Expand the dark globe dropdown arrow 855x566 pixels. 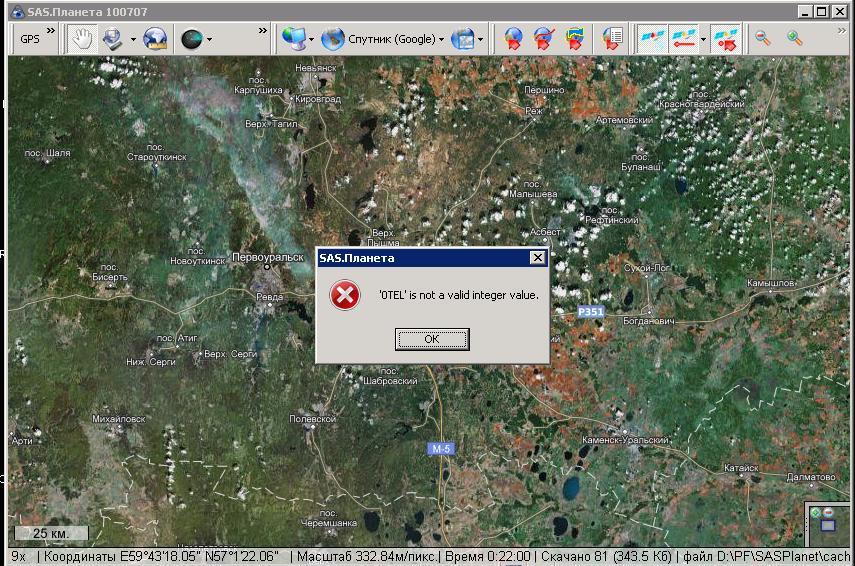pos(209,40)
